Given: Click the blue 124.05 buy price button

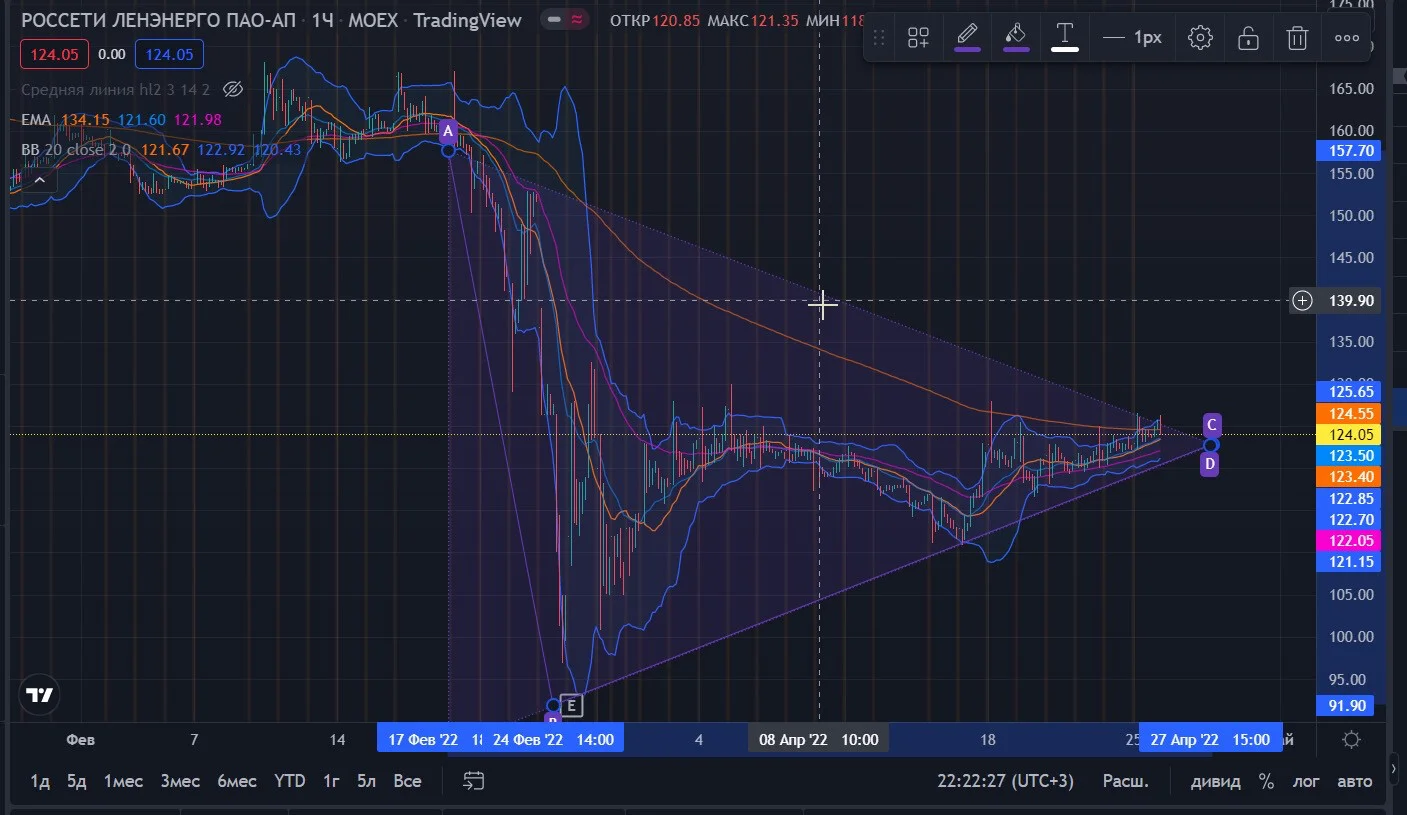Looking at the screenshot, I should pos(169,54).
